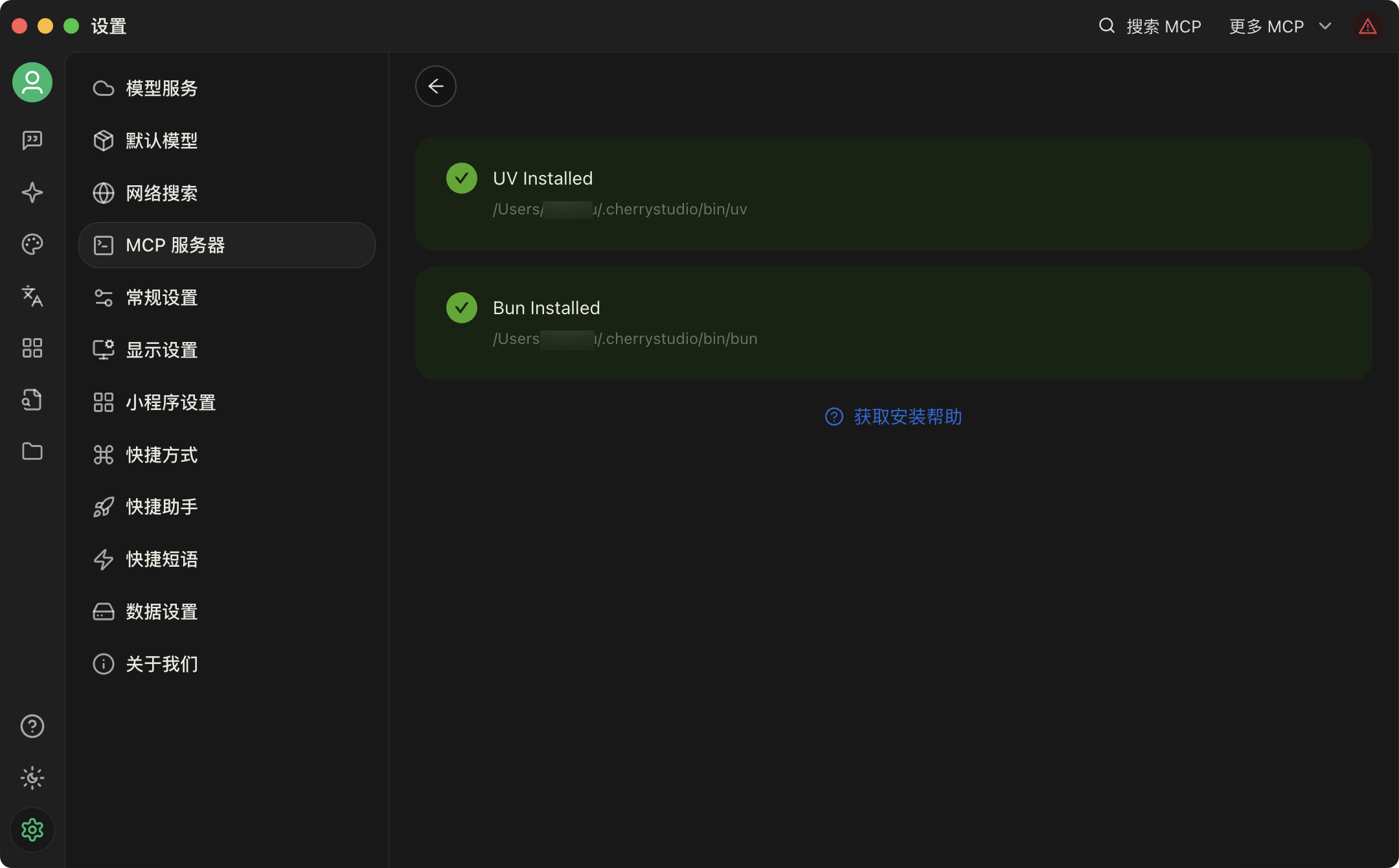Open the mini apps grid sidebar icon

(32, 348)
